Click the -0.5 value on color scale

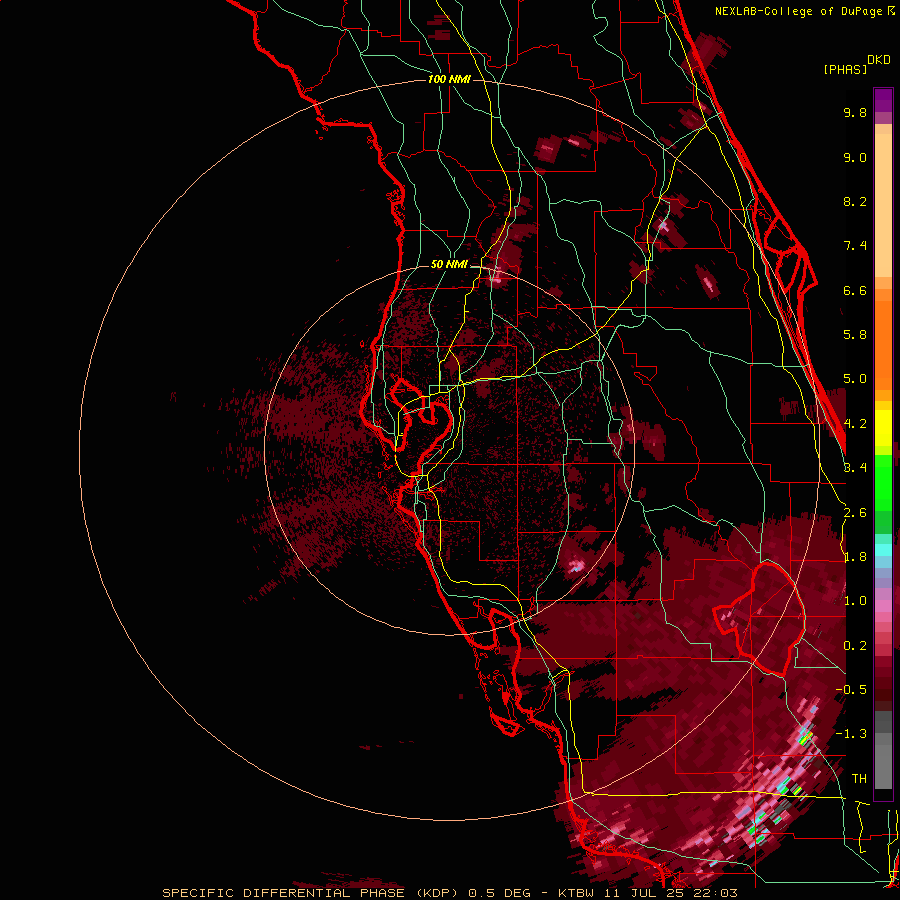point(851,690)
